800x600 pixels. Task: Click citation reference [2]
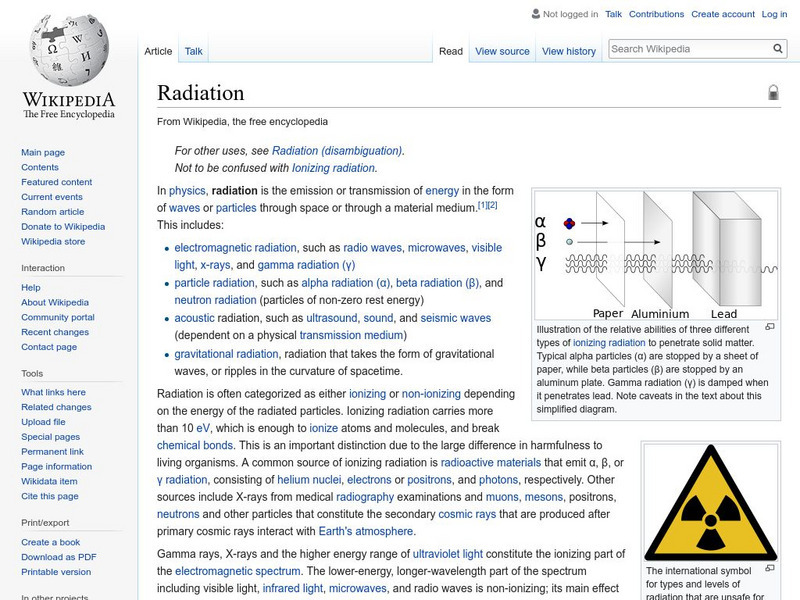(x=492, y=205)
